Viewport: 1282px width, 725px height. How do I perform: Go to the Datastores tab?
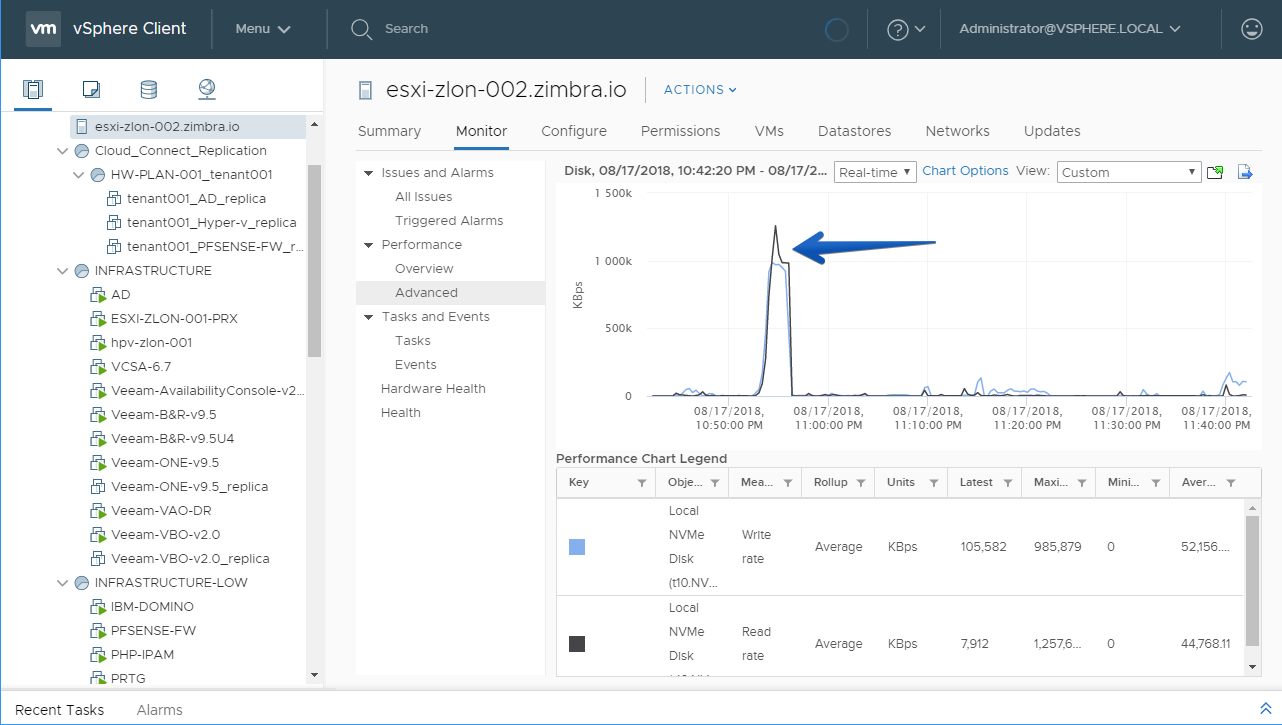pos(855,131)
